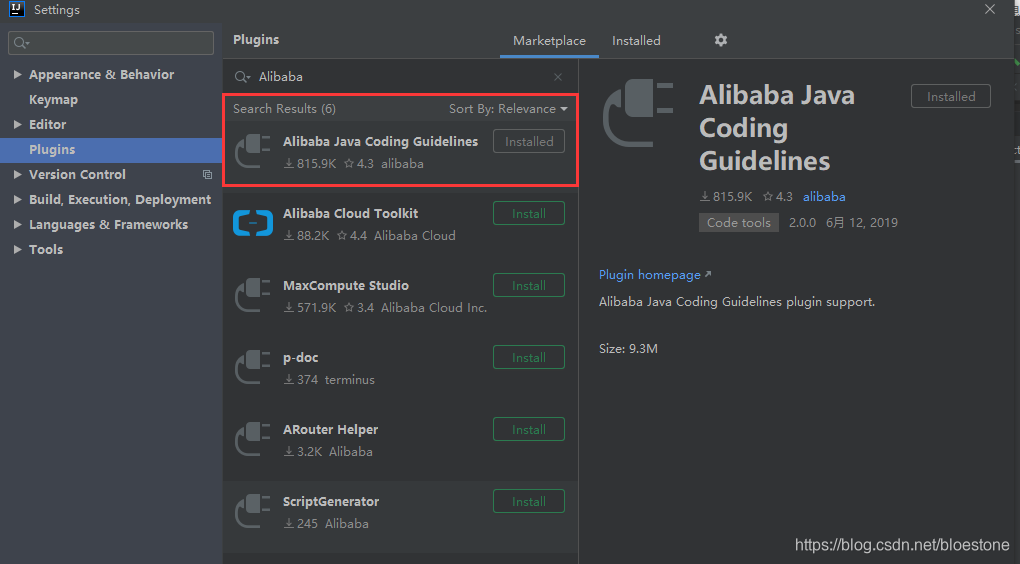
Task: Select Keymap in settings tree
Action: point(53,100)
